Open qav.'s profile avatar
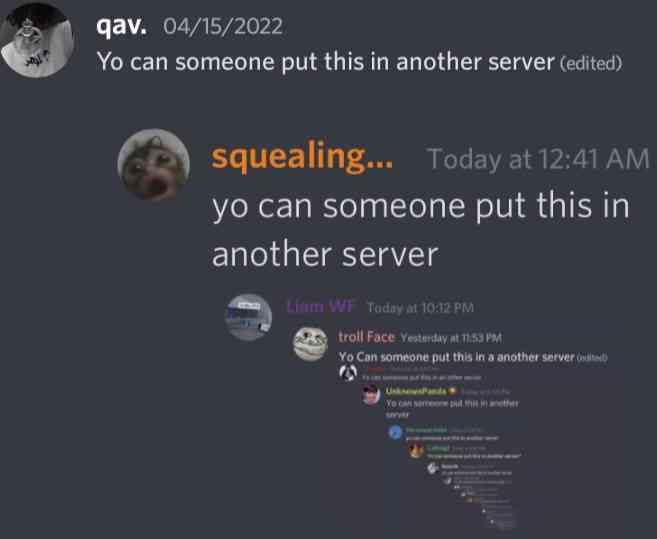The image size is (657, 539). tap(37, 40)
